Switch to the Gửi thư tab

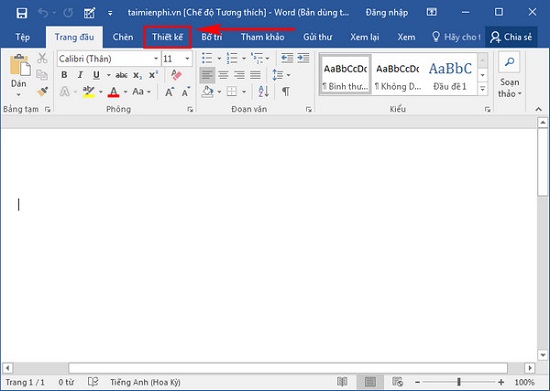point(317,37)
